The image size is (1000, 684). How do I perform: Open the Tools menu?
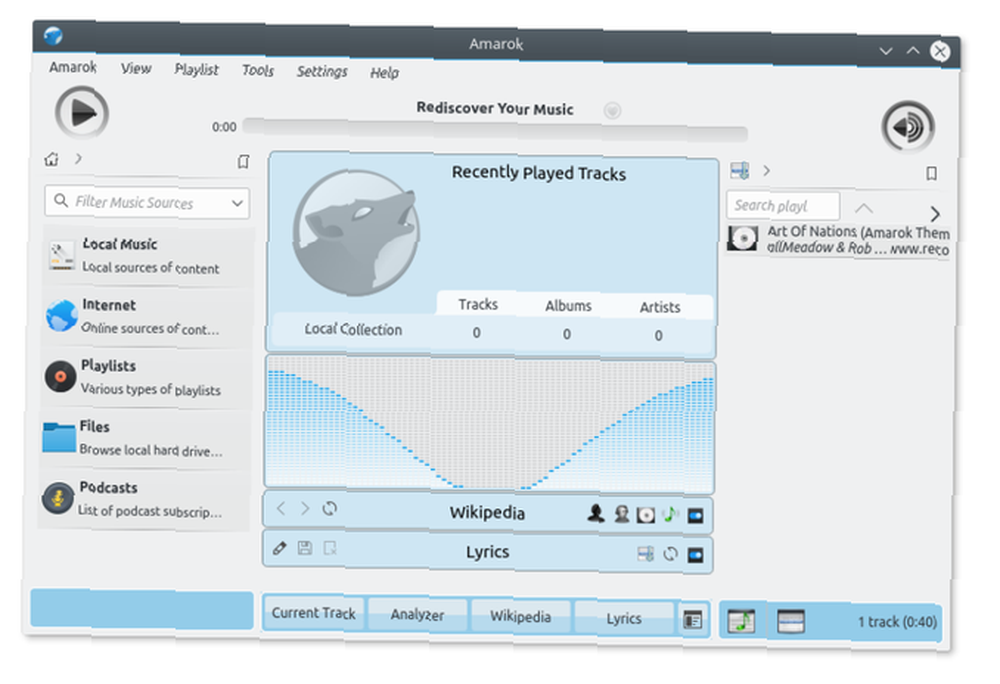[x=258, y=70]
